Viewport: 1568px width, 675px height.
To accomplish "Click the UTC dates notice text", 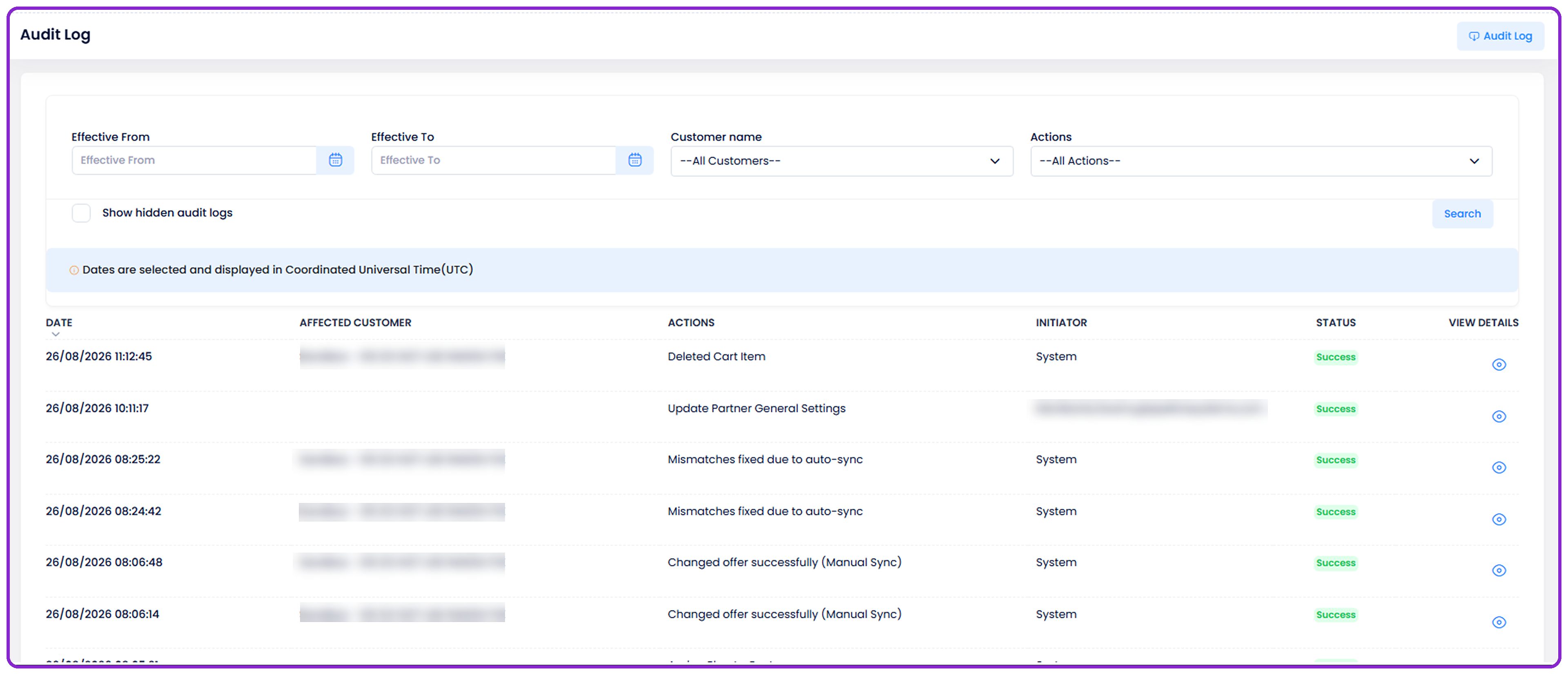I will click(278, 270).
